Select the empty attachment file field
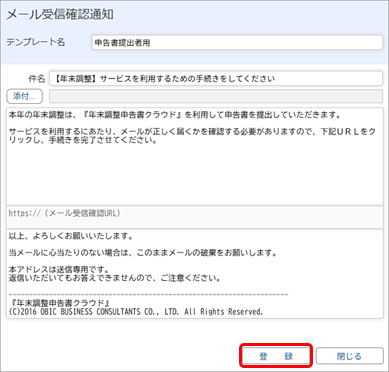 pos(216,97)
